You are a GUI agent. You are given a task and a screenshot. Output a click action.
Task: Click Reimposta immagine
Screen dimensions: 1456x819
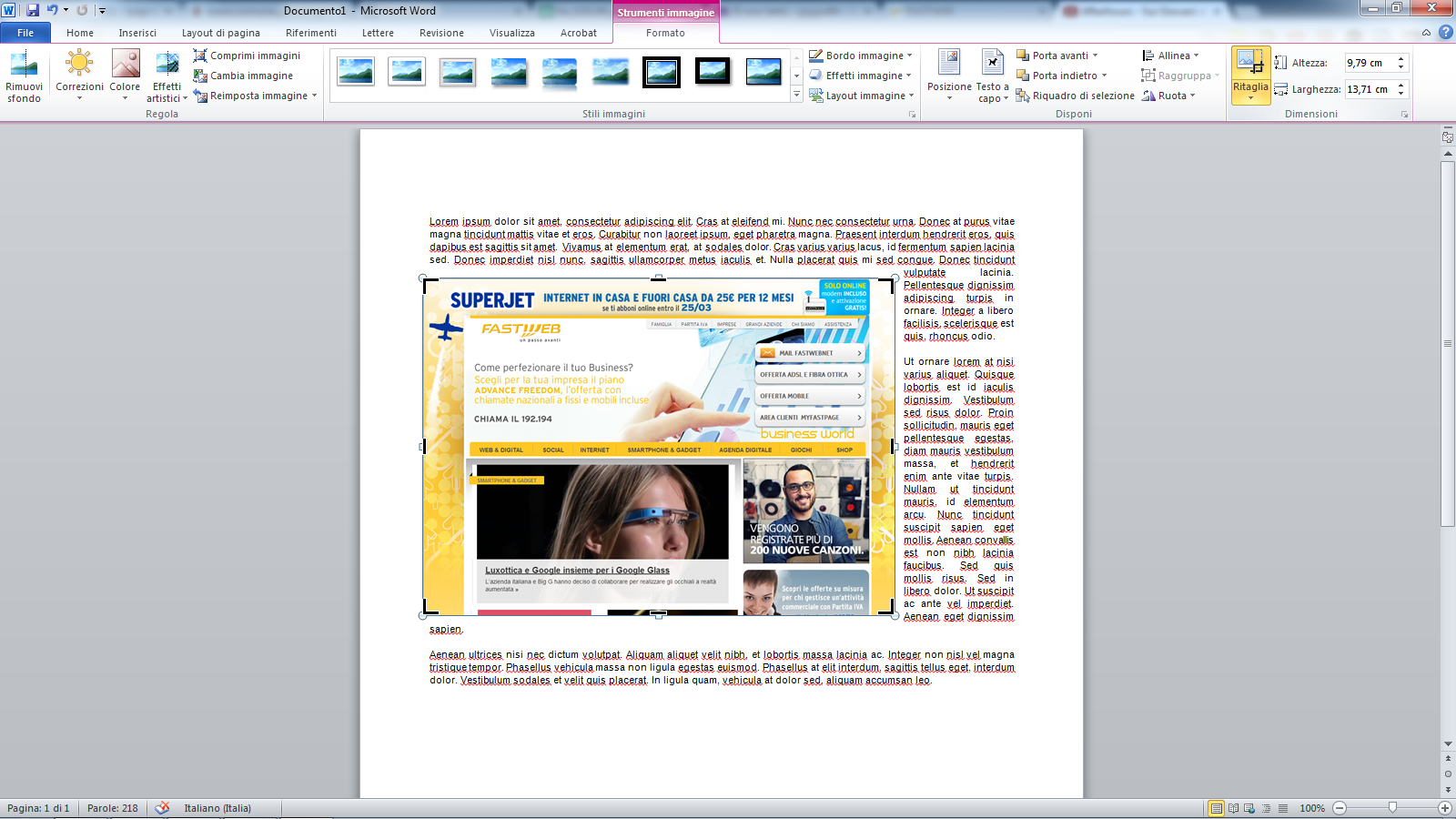[x=250, y=96]
